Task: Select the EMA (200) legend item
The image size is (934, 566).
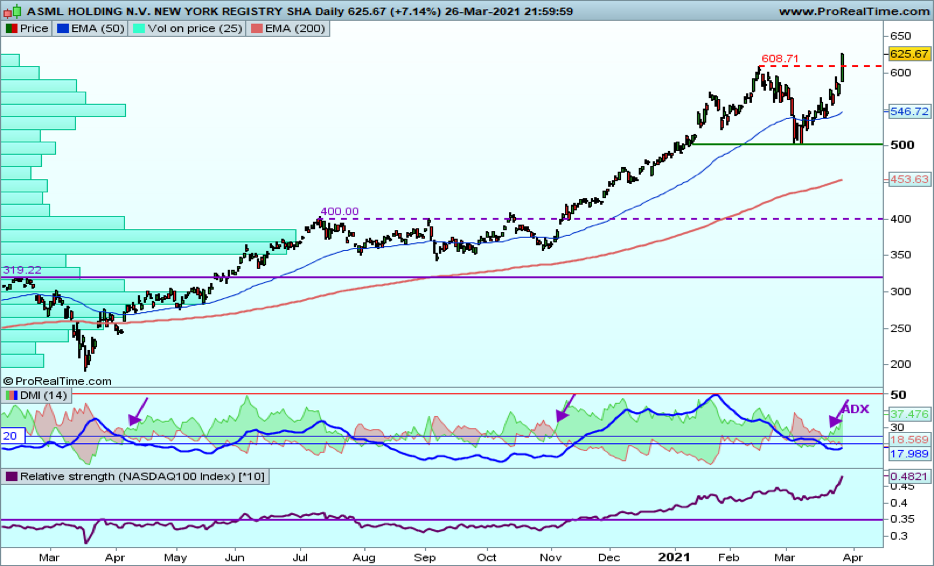Action: (x=288, y=29)
